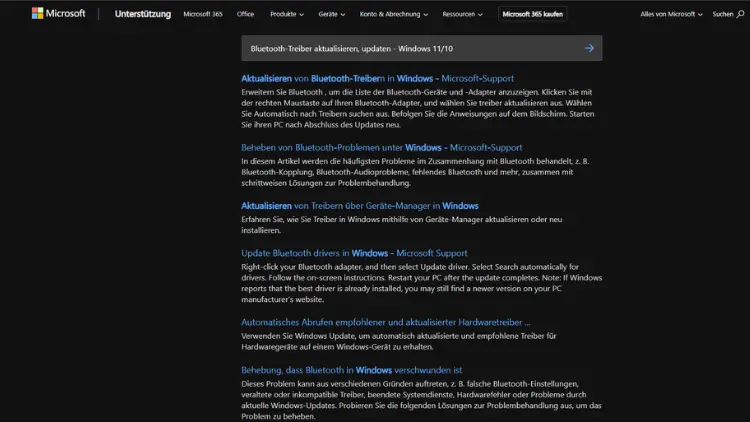Expand the Geräte dropdown menu
Viewport: 750px width, 422px height.
(331, 14)
